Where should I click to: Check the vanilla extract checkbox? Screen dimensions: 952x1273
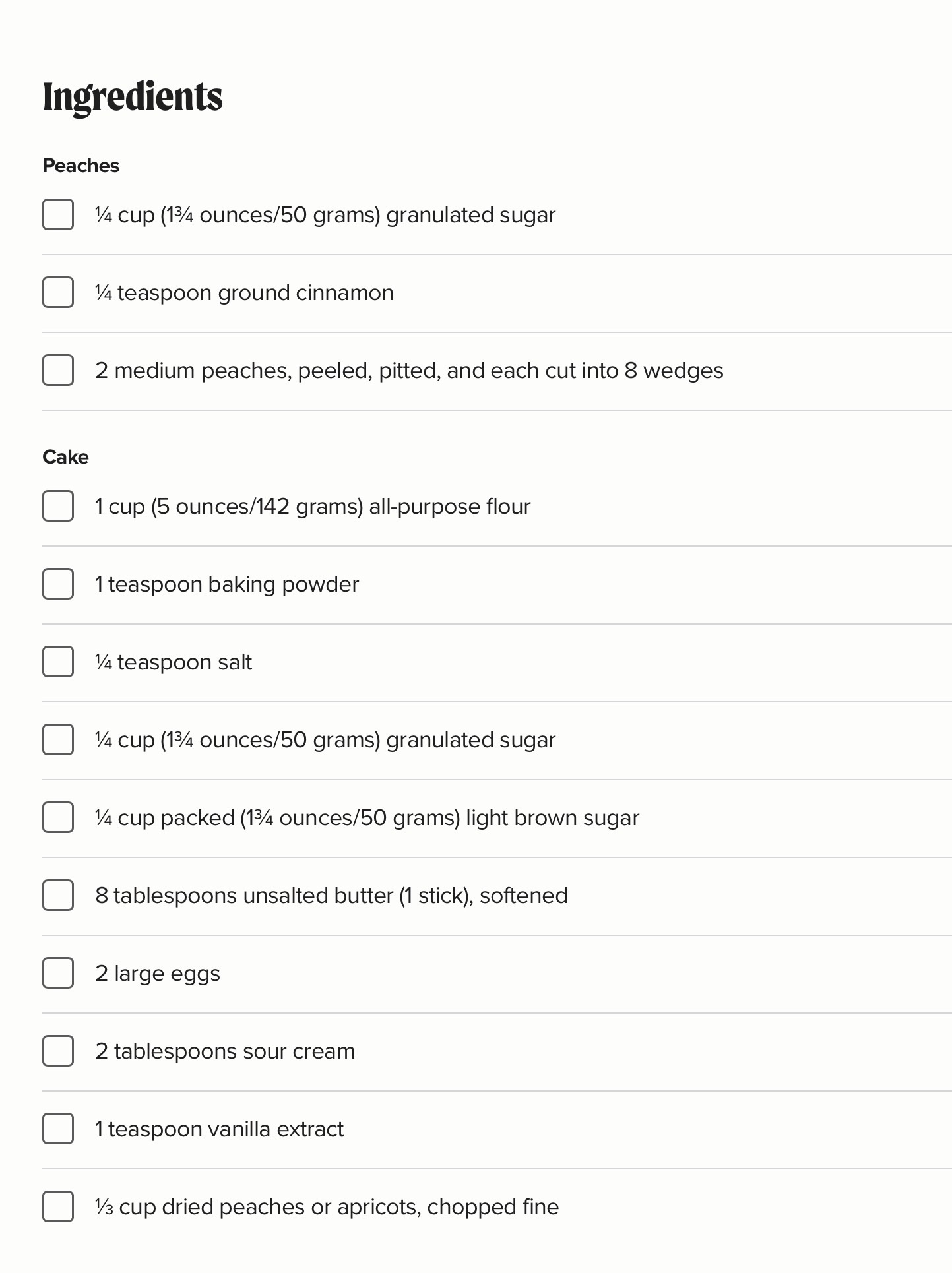(x=58, y=1129)
